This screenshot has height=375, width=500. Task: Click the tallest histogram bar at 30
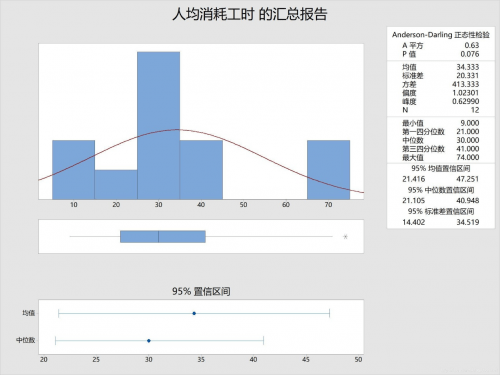click(x=159, y=125)
